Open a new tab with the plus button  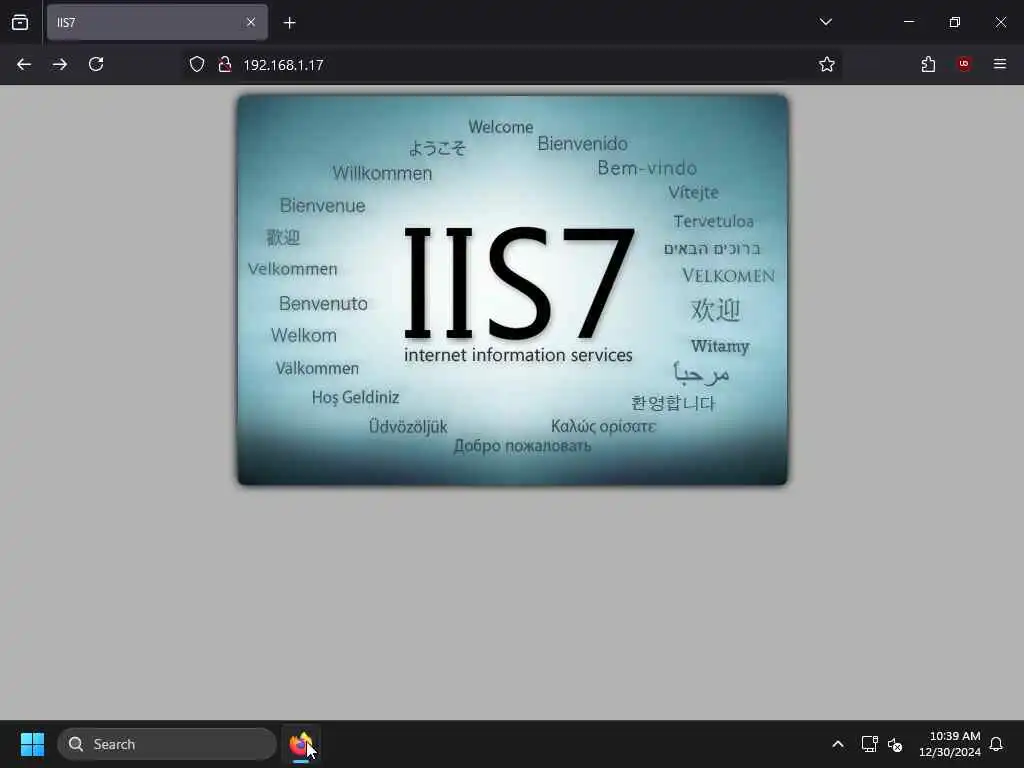click(289, 23)
